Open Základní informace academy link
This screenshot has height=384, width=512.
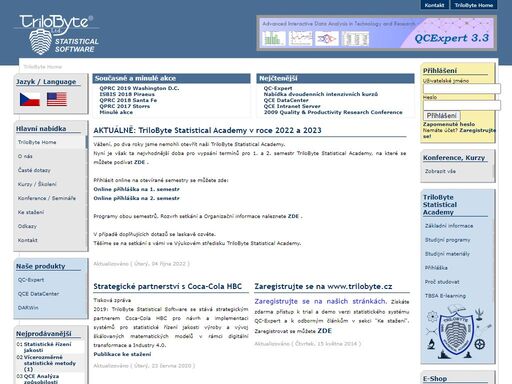click(449, 226)
